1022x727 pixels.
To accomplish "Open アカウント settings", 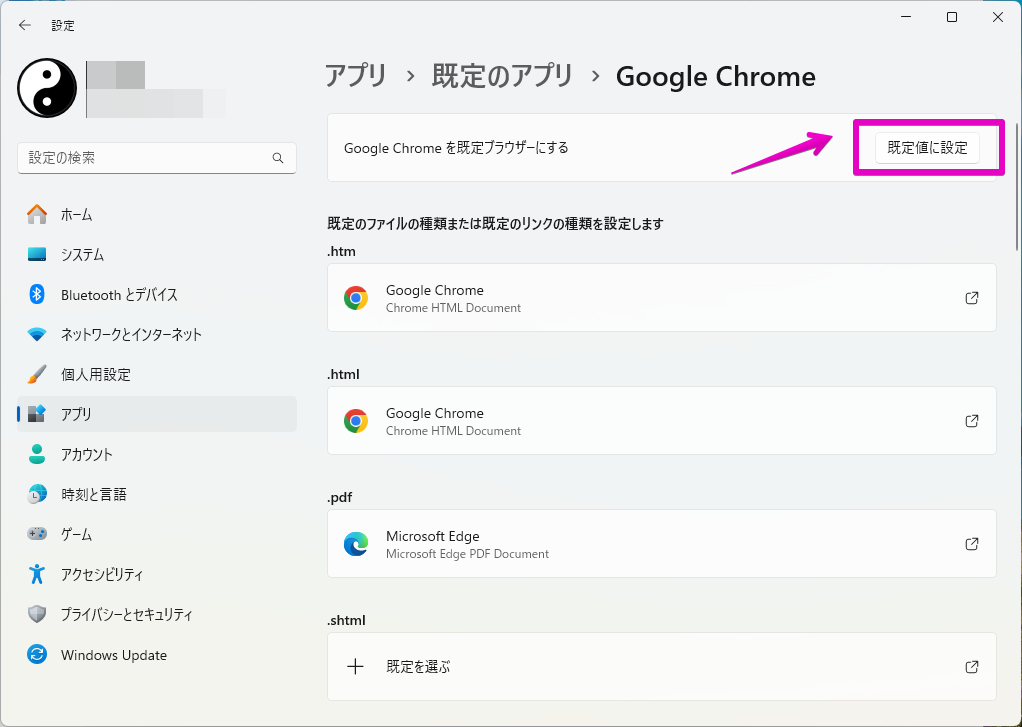I will point(157,454).
